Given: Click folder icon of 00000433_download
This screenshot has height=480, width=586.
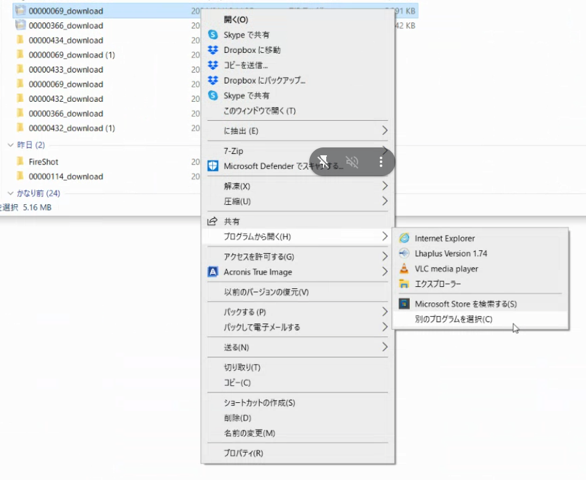Looking at the screenshot, I should click(20, 69).
